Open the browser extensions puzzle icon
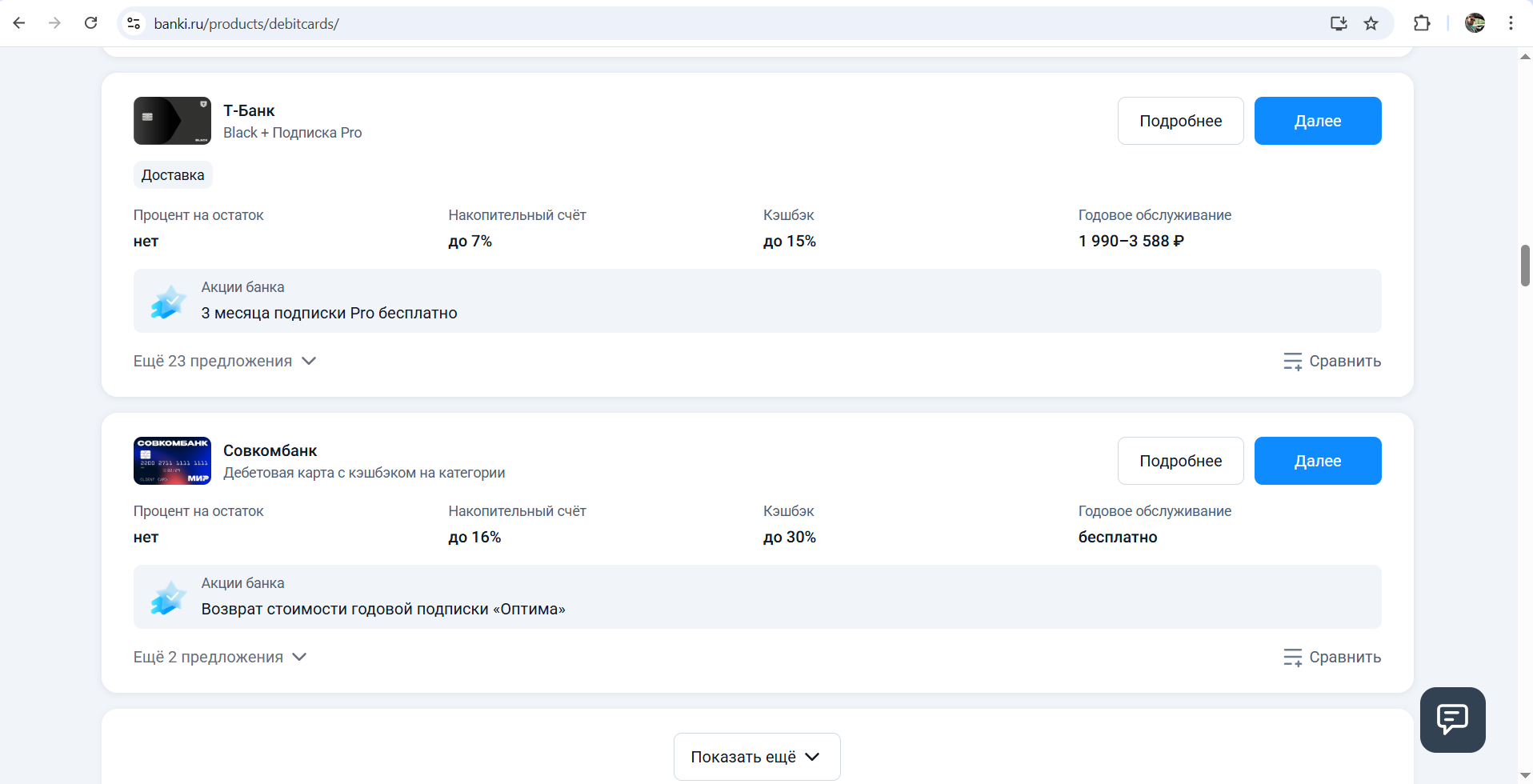The width and height of the screenshot is (1533, 784). (x=1422, y=23)
